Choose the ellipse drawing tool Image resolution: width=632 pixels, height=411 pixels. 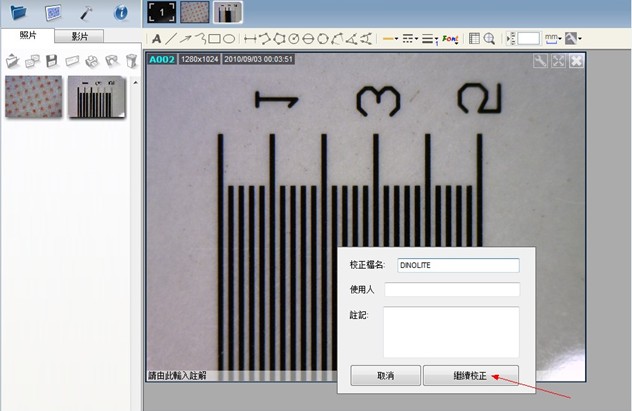tap(229, 39)
